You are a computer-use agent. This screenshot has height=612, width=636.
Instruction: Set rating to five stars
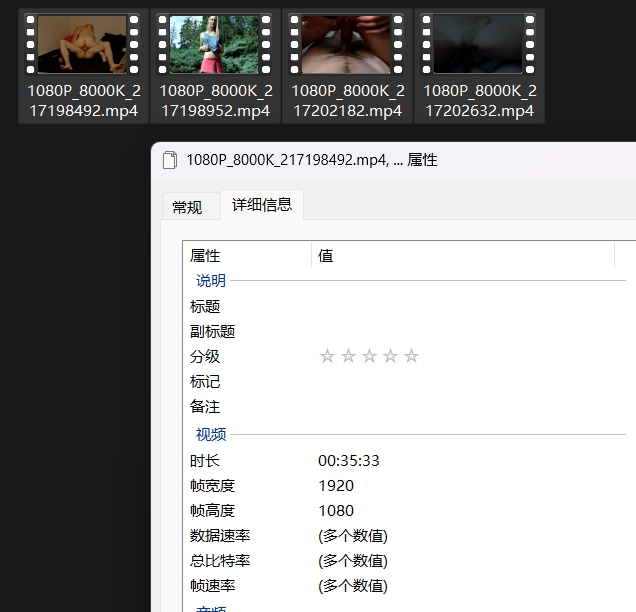point(412,356)
